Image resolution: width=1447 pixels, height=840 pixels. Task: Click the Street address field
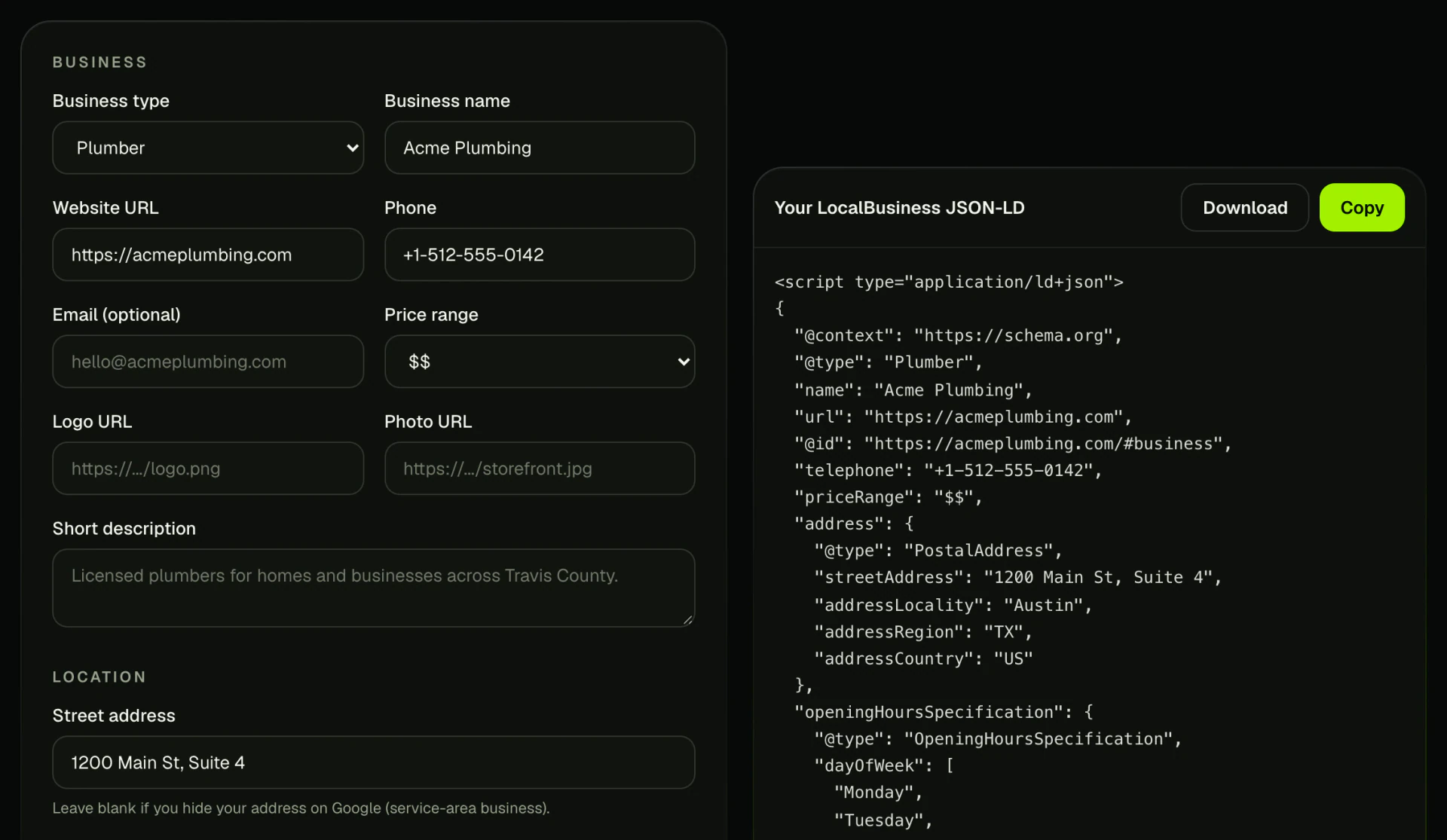point(374,762)
